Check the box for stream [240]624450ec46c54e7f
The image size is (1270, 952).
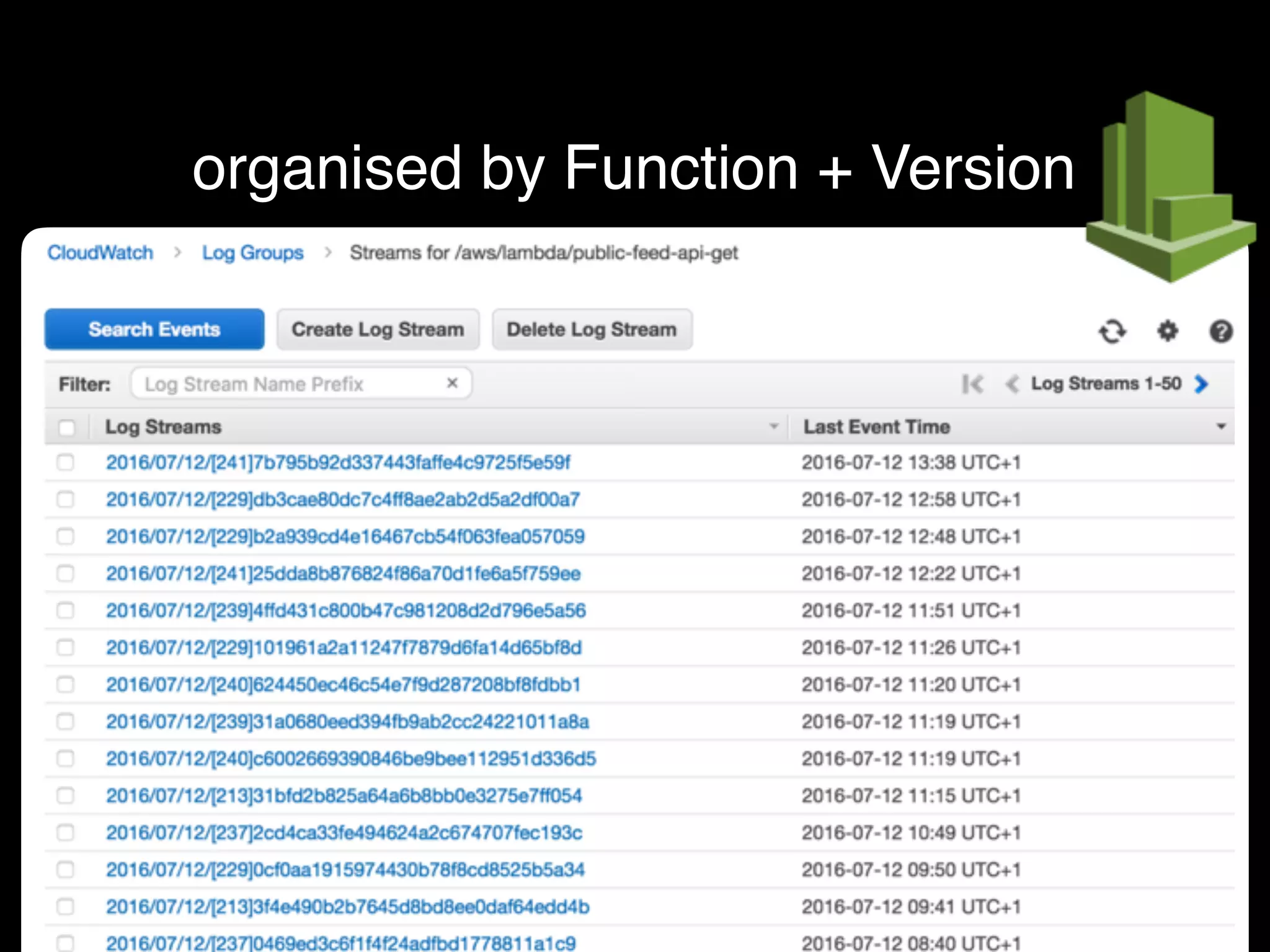click(x=66, y=684)
